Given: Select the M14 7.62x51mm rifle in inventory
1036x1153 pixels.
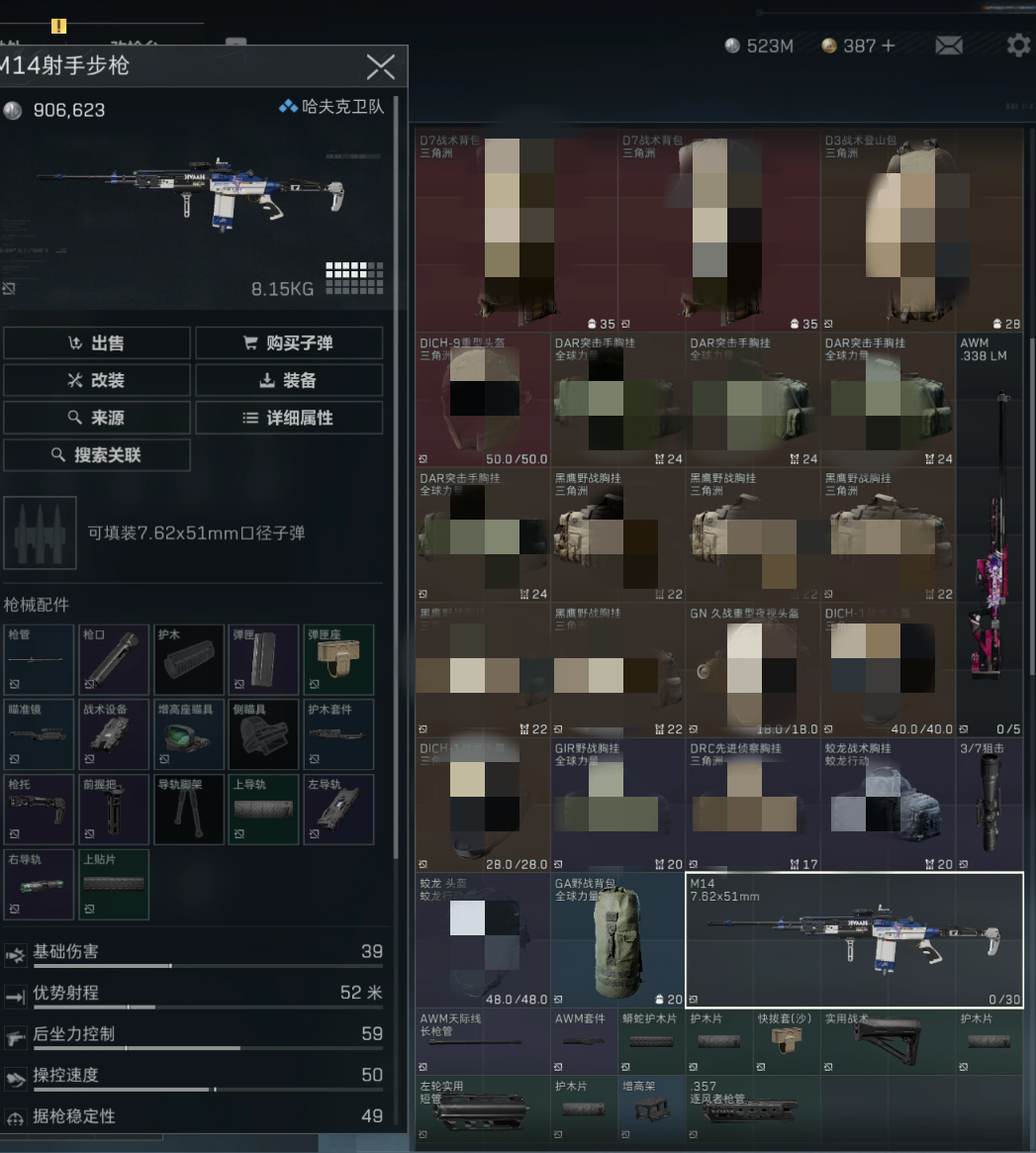Looking at the screenshot, I should pyautogui.click(x=854, y=940).
